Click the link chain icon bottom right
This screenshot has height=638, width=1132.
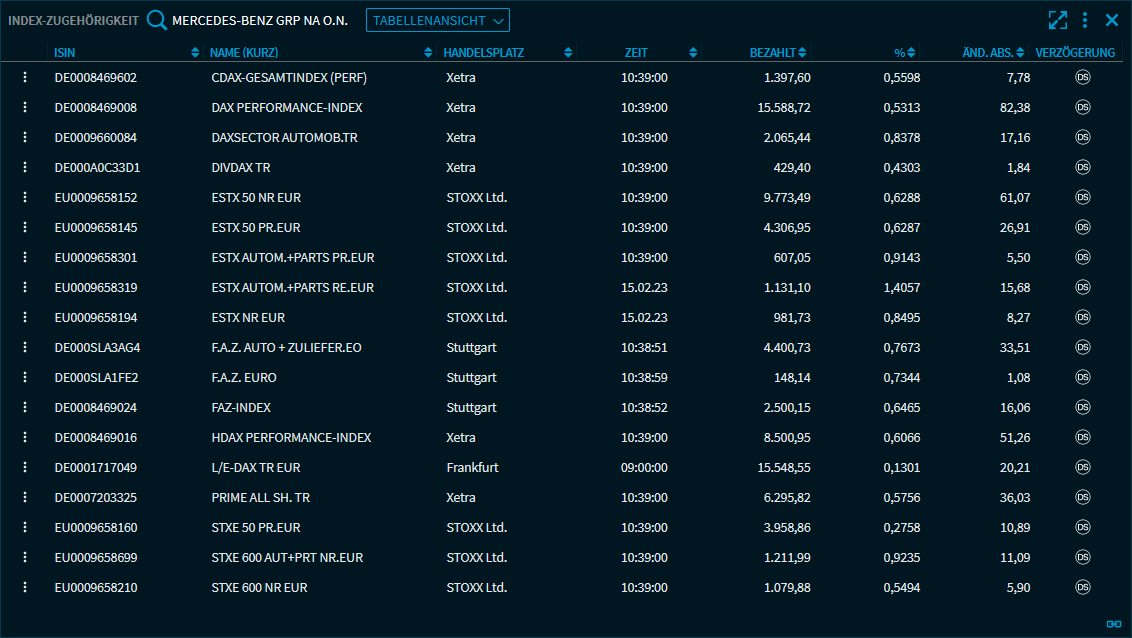1113,624
